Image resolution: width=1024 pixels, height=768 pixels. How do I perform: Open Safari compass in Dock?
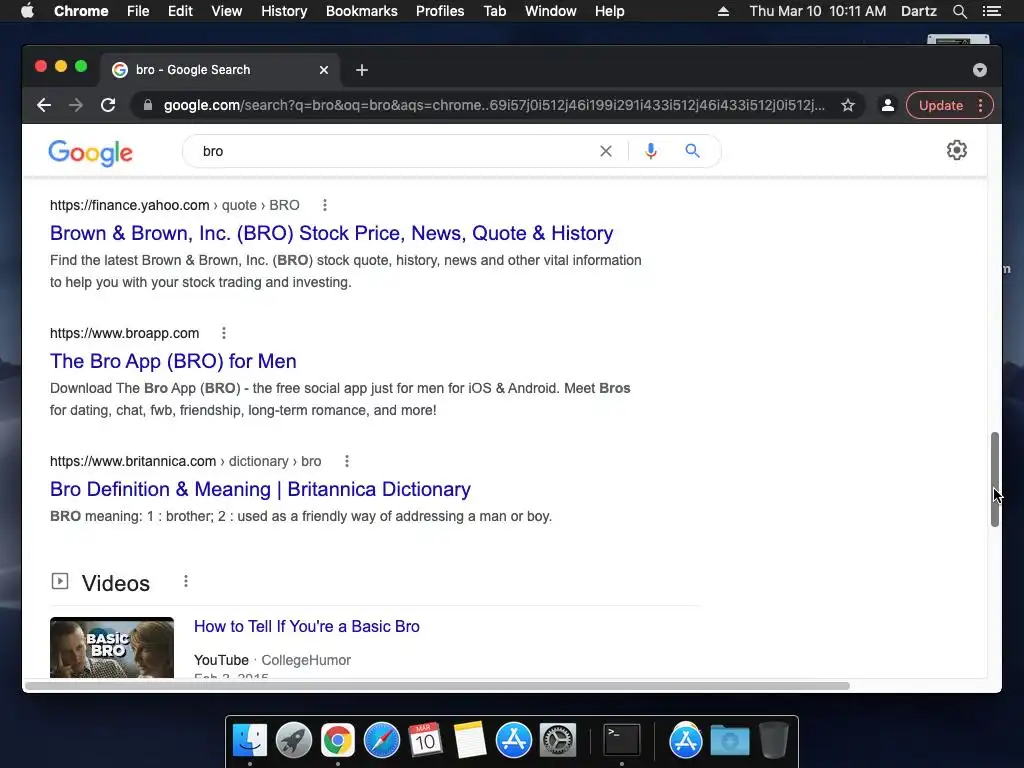381,741
